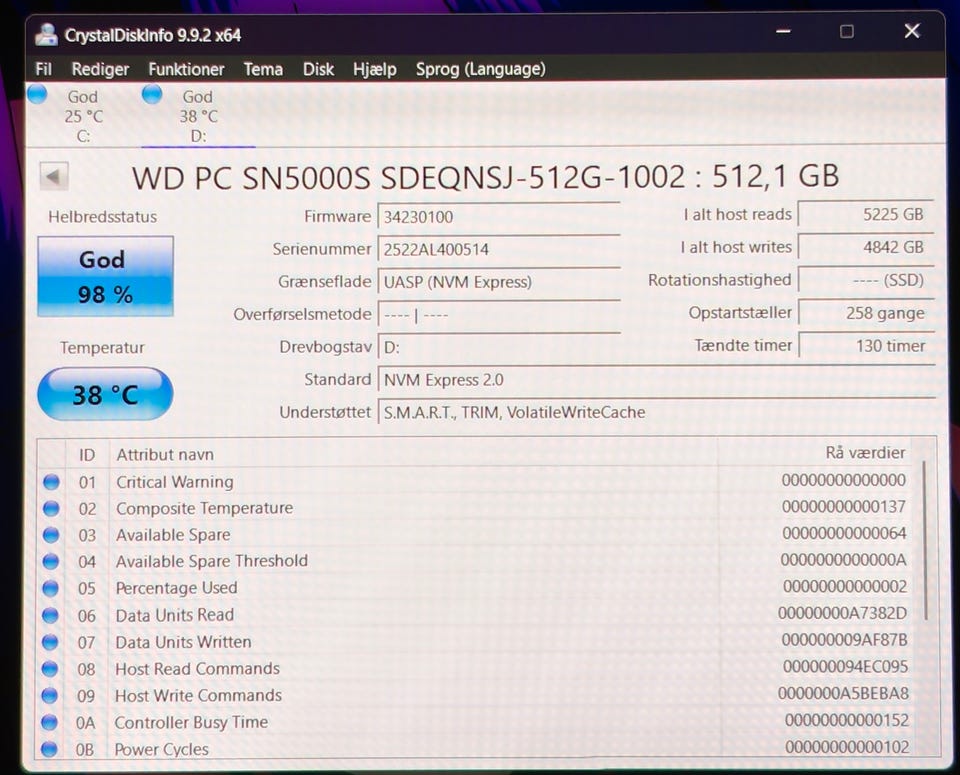Viewport: 960px width, 775px height.
Task: Click status orb beside Data Units Read
Action: pyautogui.click(x=50, y=615)
